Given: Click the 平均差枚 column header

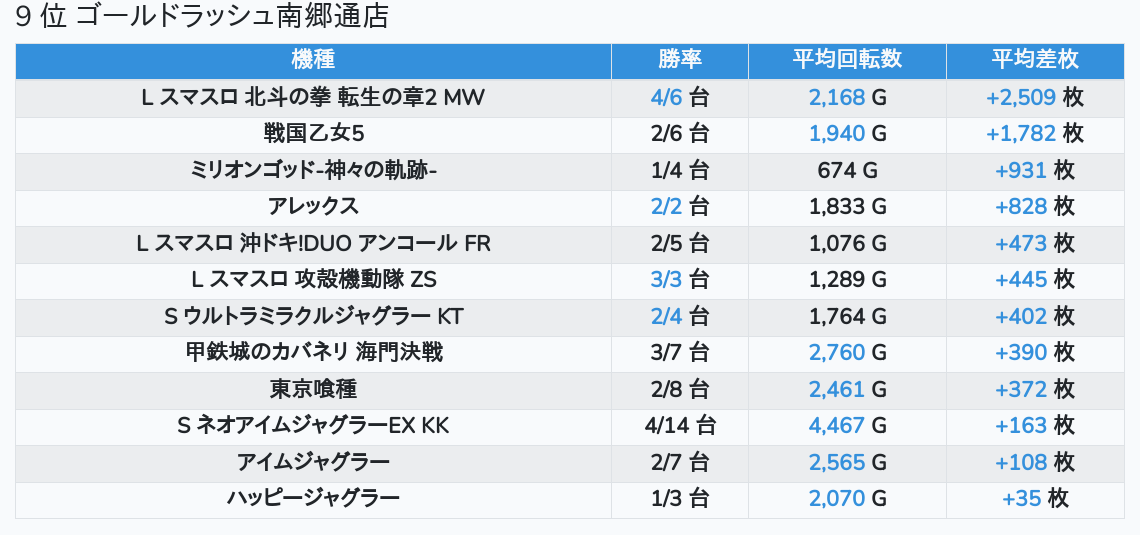Looking at the screenshot, I should tap(1035, 60).
